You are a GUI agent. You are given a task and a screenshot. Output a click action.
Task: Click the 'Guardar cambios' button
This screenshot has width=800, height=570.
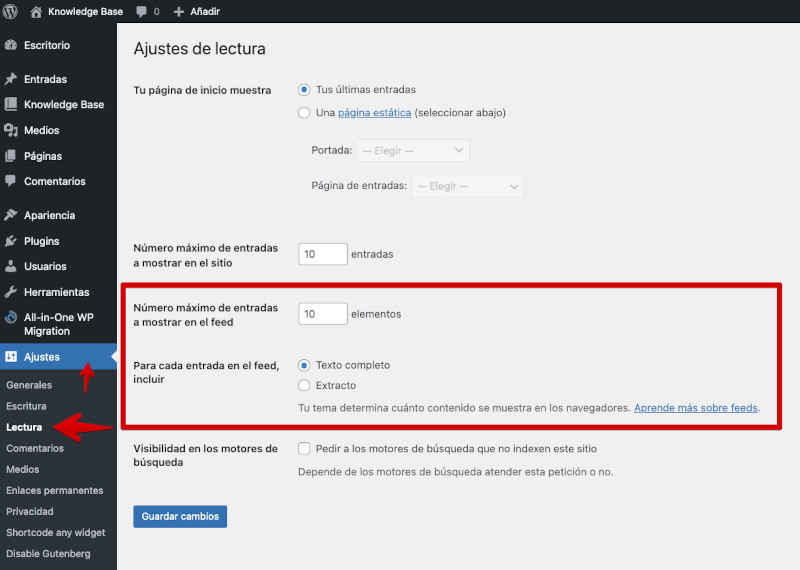[x=180, y=516]
